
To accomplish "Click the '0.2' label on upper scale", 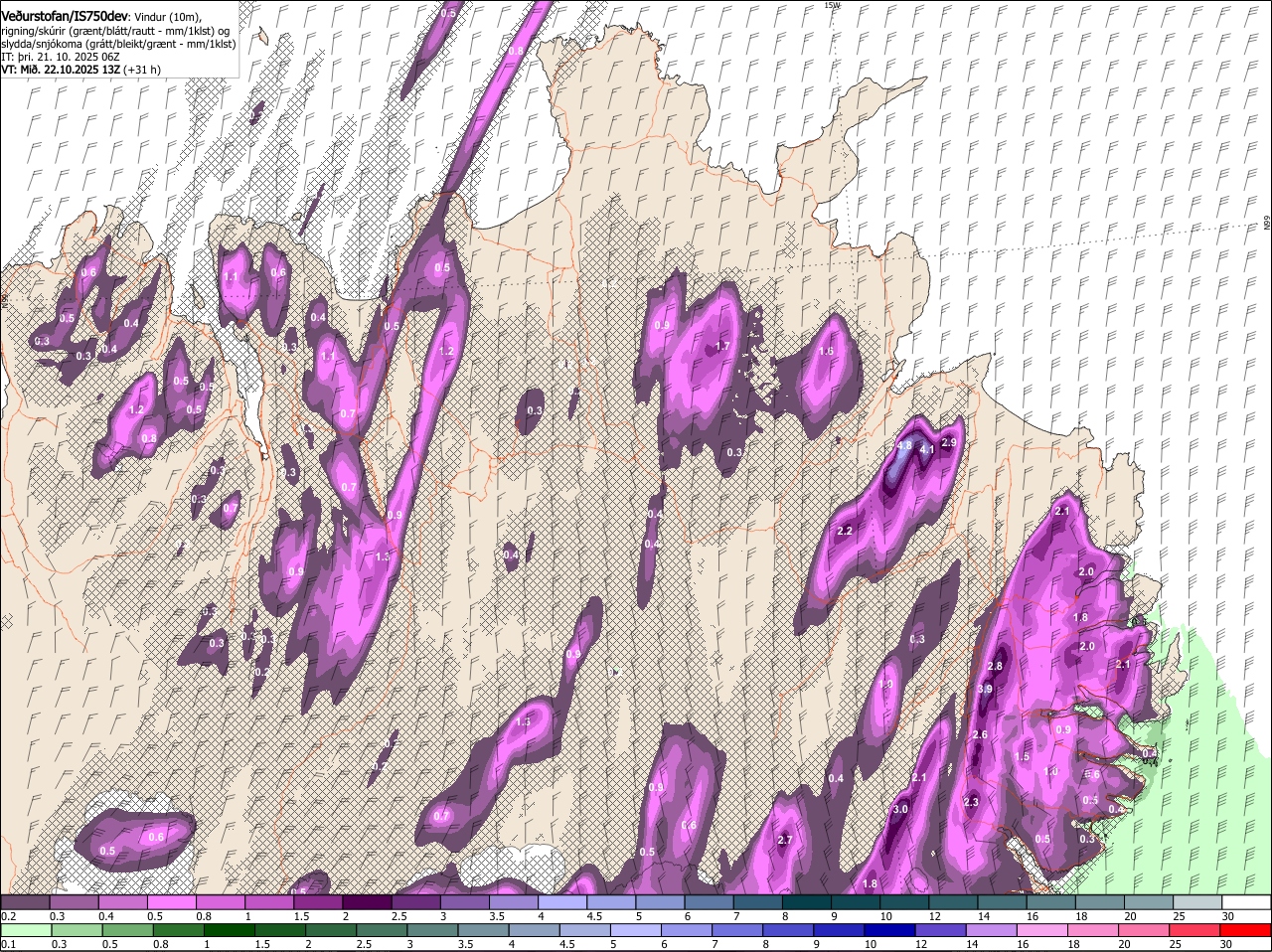I will 8,915.
